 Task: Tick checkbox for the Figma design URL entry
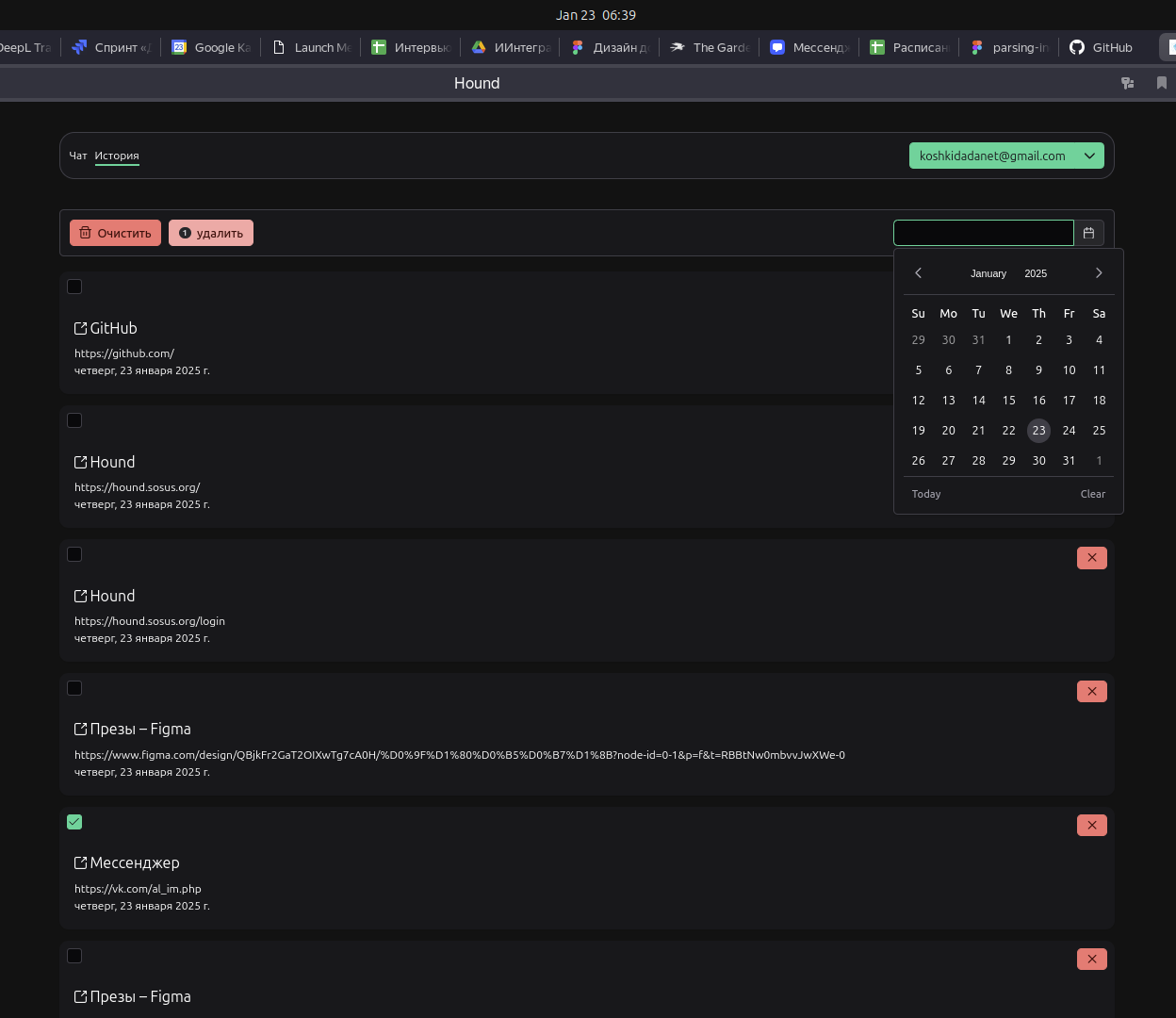tap(74, 688)
